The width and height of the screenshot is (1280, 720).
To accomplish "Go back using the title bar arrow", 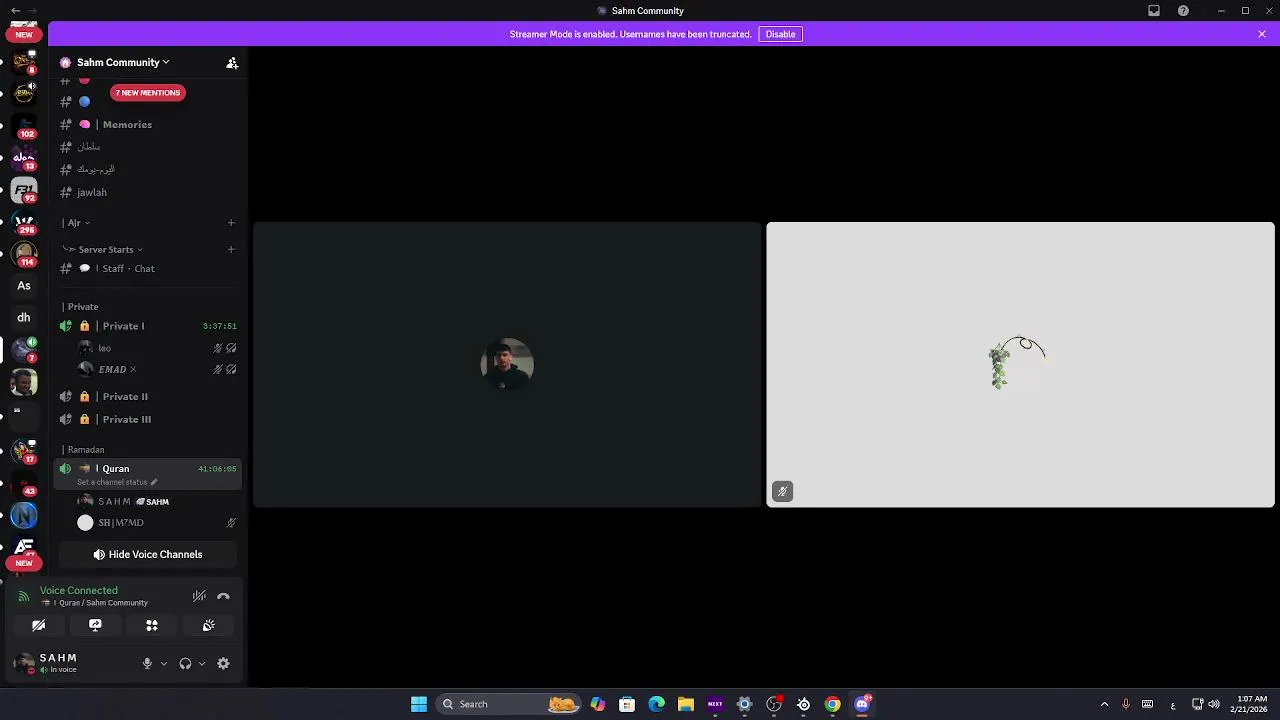I will coord(15,11).
